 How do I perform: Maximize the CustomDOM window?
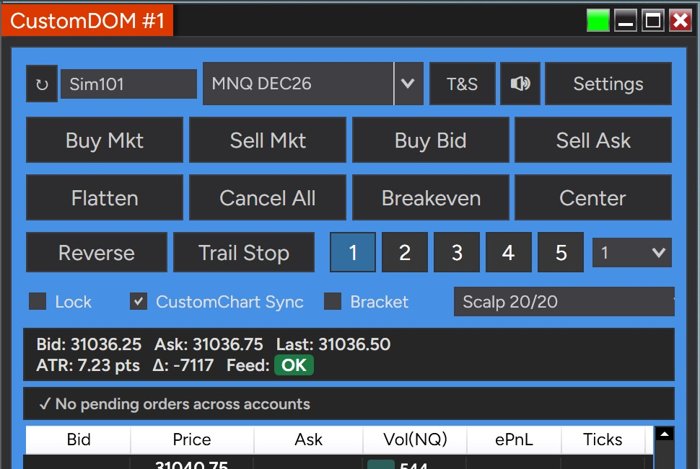(x=653, y=21)
